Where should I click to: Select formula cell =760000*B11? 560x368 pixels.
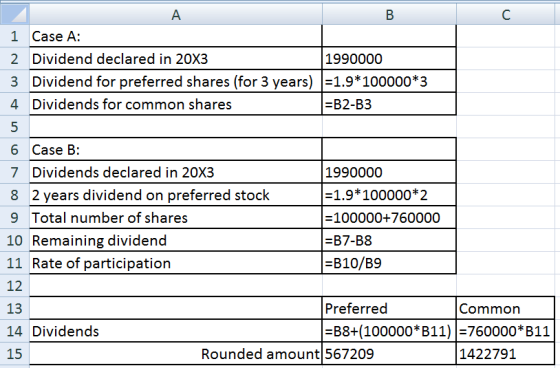(x=506, y=331)
